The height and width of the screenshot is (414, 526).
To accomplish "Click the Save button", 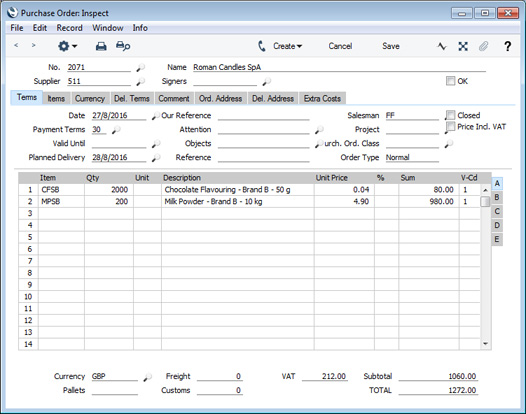I will (x=391, y=46).
